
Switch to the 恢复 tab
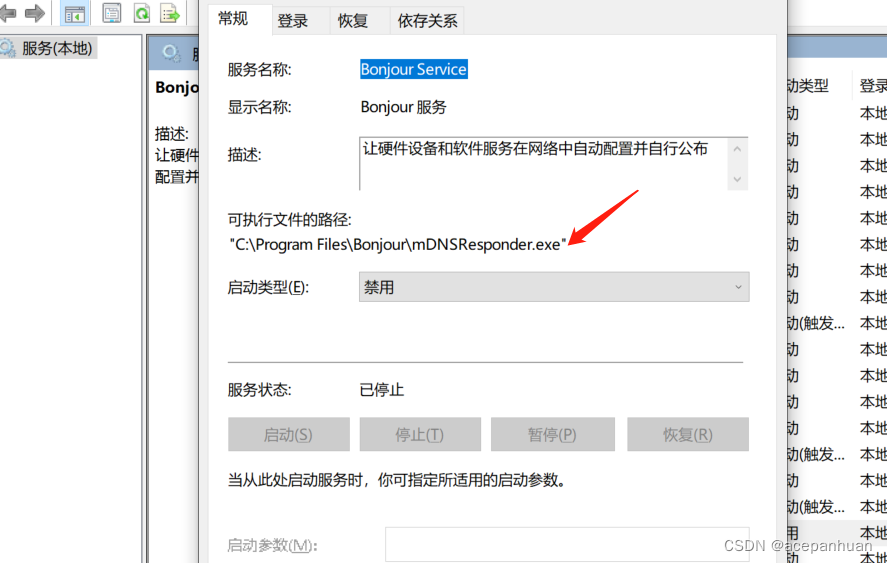(353, 22)
